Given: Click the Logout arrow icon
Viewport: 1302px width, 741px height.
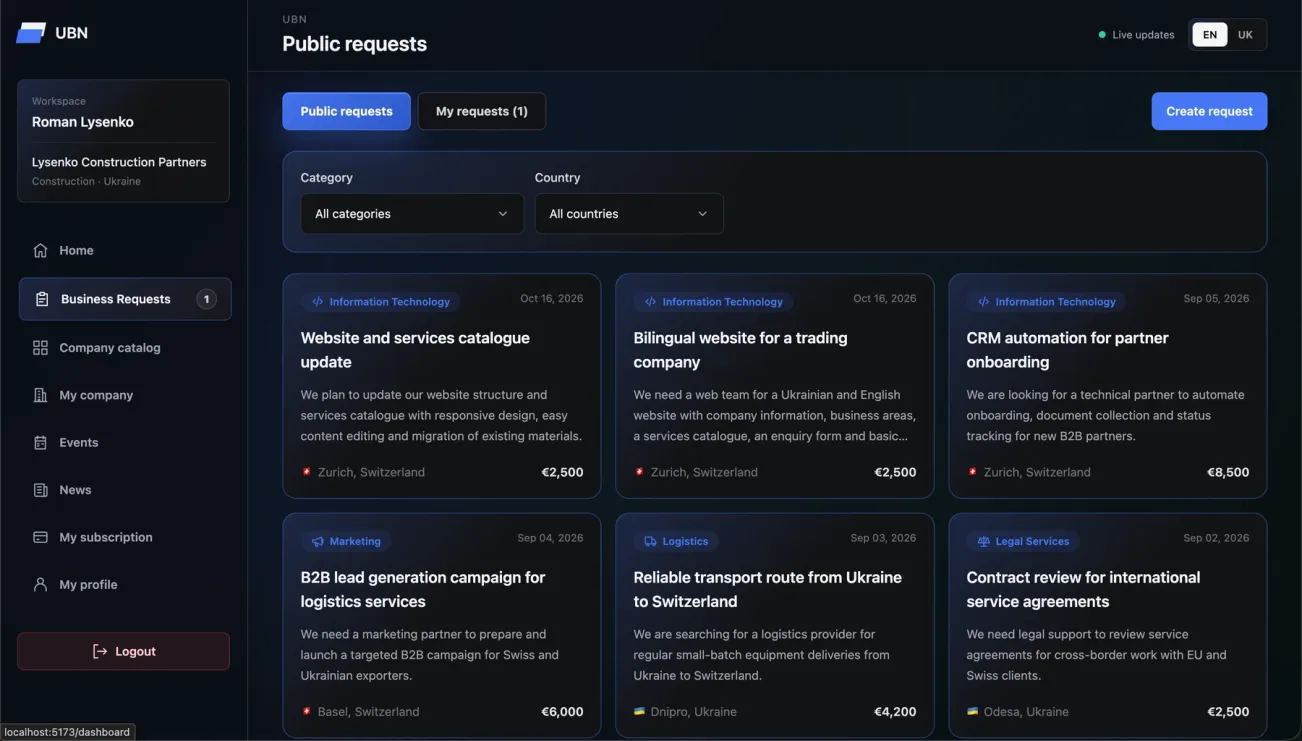Looking at the screenshot, I should (100, 652).
